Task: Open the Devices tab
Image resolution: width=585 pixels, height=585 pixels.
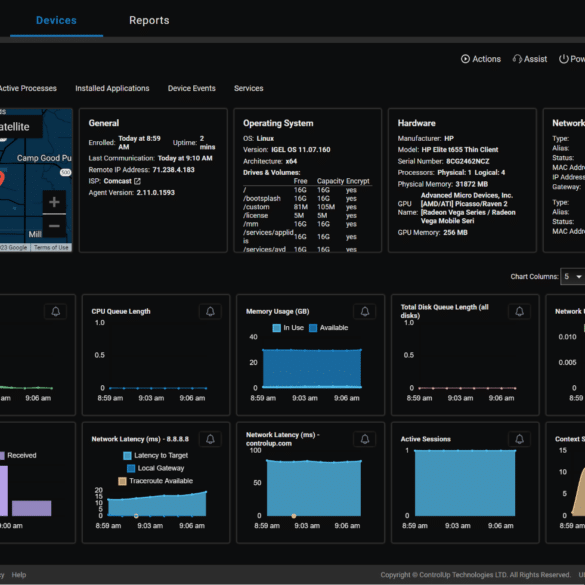Action: pos(56,20)
